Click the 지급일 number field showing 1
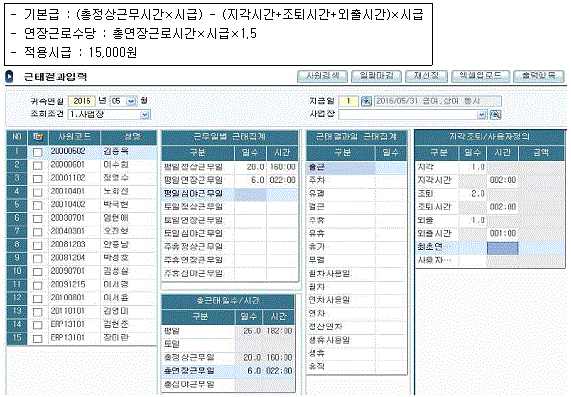Viewport: 571px width, 397px height. [x=349, y=101]
